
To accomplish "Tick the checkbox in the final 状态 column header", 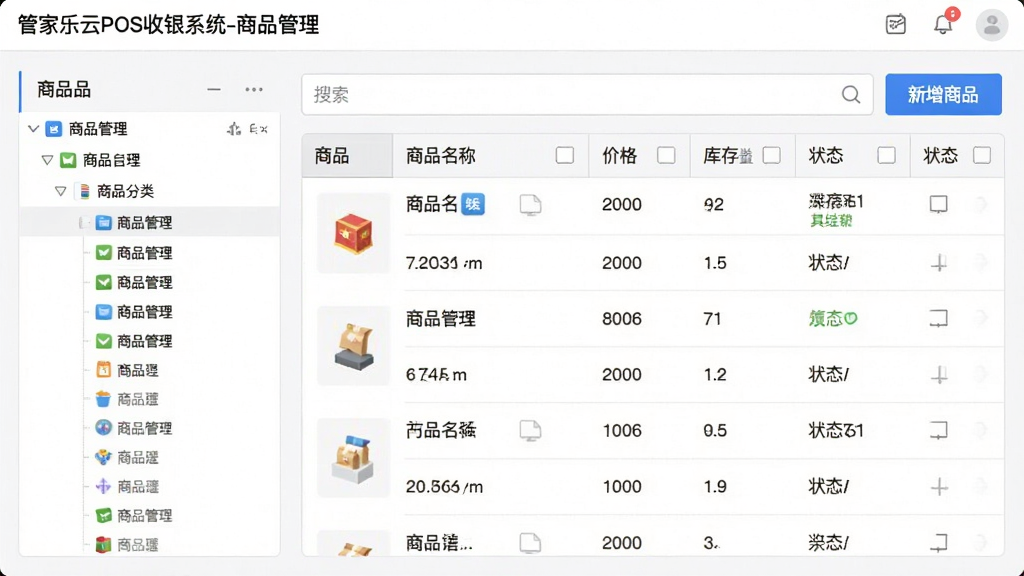I will [x=982, y=155].
